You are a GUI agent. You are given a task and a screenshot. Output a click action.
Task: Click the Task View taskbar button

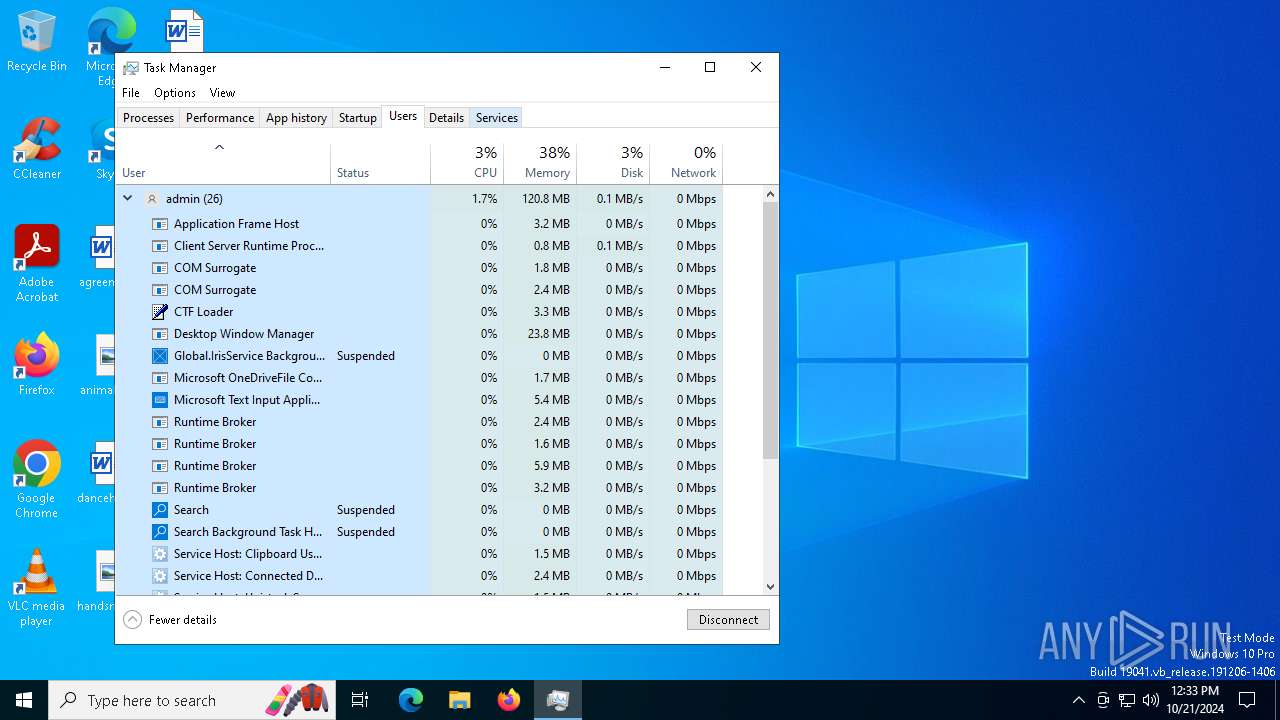click(360, 700)
